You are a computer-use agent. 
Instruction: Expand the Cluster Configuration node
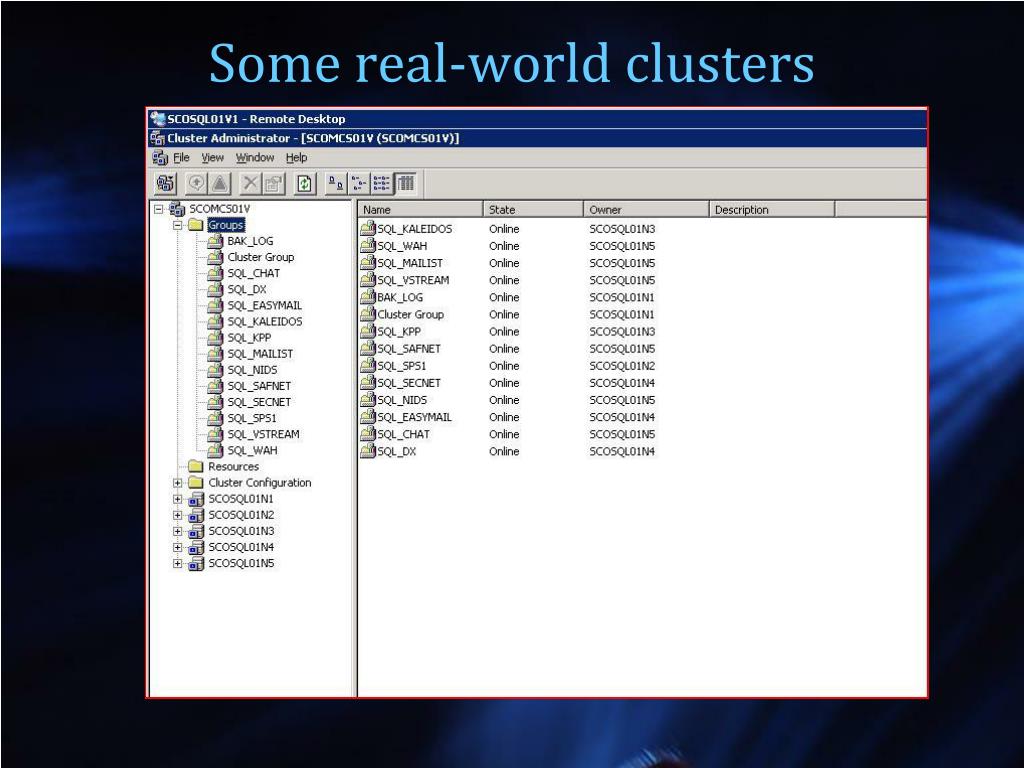pyautogui.click(x=178, y=483)
